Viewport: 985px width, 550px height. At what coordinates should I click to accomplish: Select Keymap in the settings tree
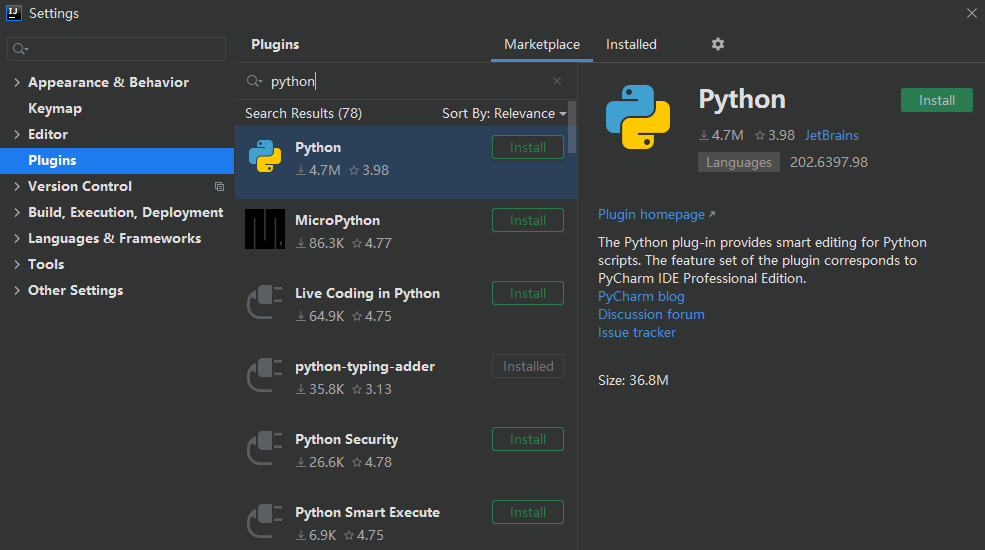tap(55, 109)
